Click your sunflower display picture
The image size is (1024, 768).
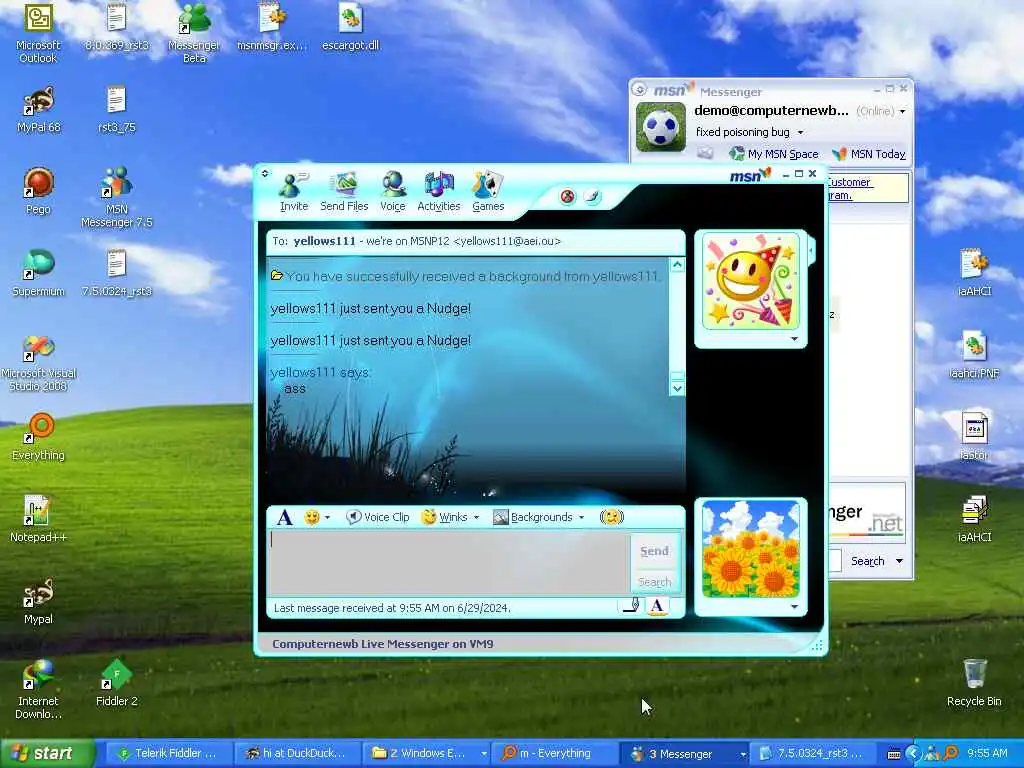click(x=750, y=549)
